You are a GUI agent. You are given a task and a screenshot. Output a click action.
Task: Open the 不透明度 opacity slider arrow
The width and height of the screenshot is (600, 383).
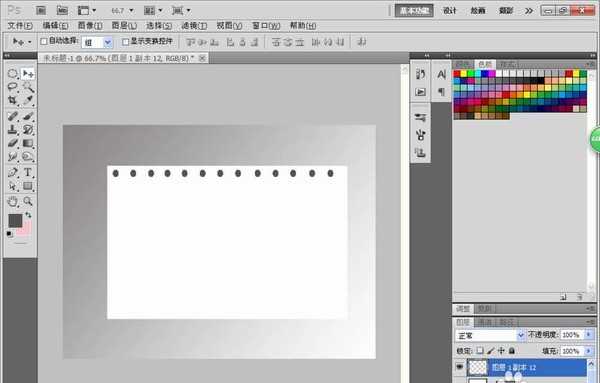(589, 335)
